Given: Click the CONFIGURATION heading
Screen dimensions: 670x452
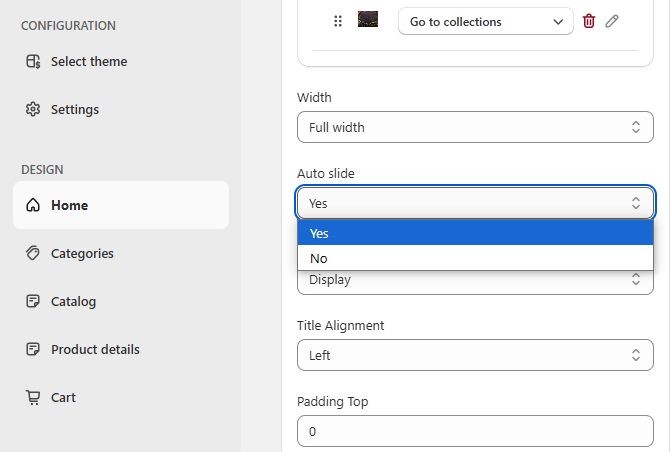Looking at the screenshot, I should pyautogui.click(x=68, y=26).
